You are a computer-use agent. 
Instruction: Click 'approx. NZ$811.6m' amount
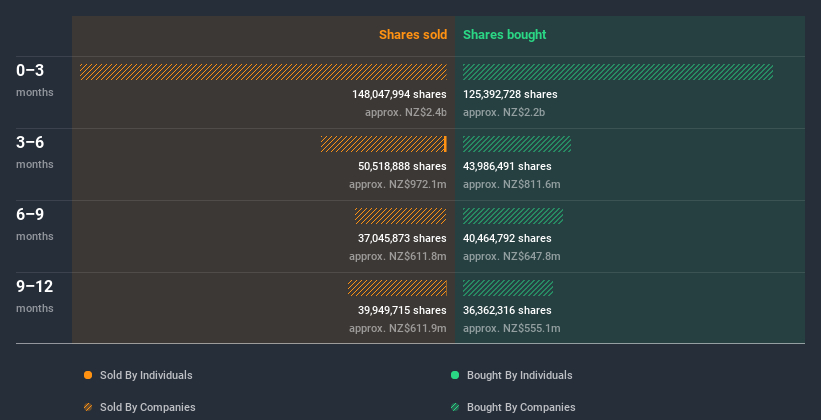tap(512, 184)
